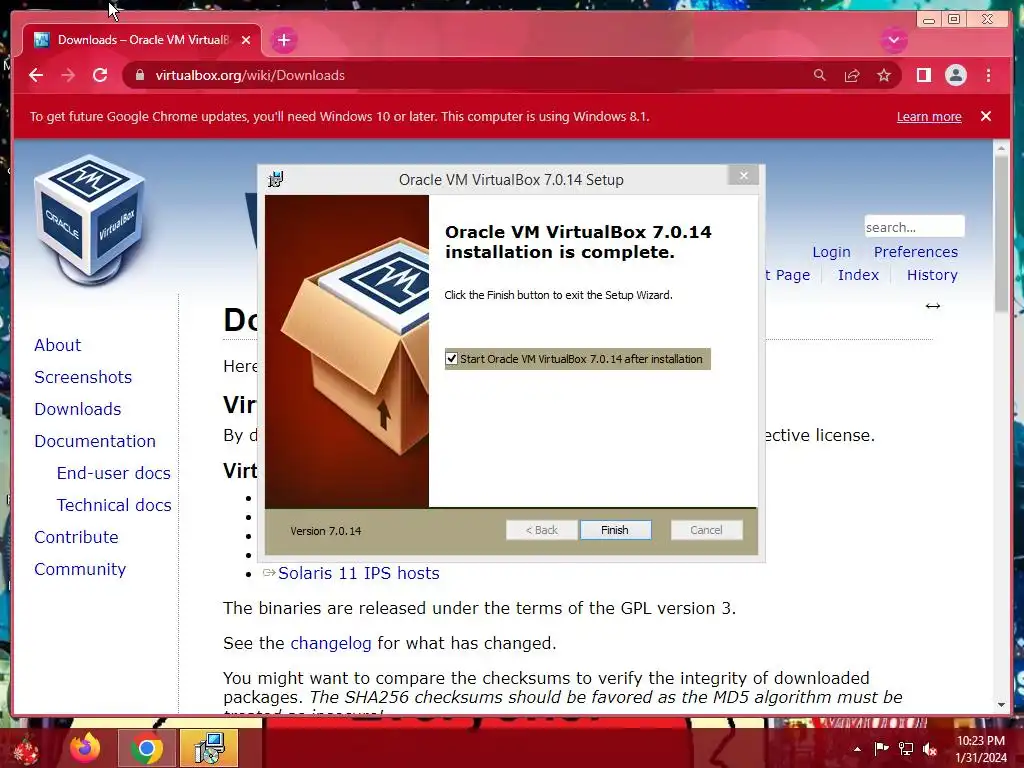Click the page scroll-down arrow
The image size is (1024, 768).
(x=1001, y=705)
